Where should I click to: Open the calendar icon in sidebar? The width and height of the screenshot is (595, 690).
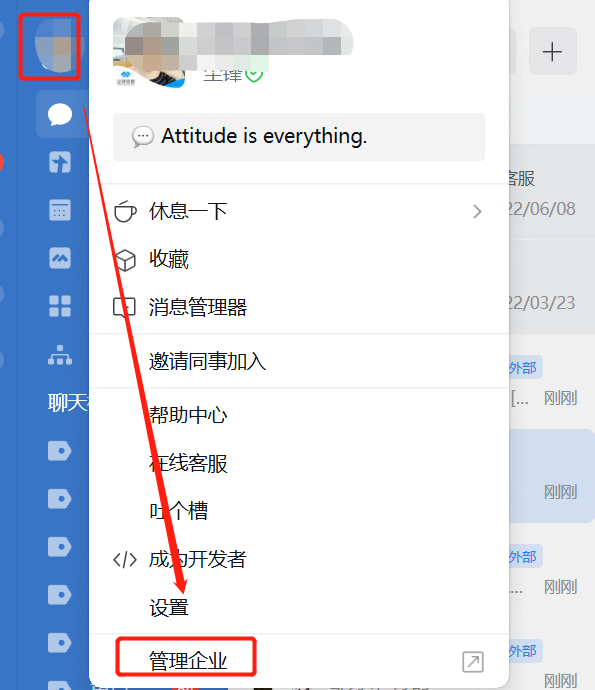pyautogui.click(x=60, y=210)
